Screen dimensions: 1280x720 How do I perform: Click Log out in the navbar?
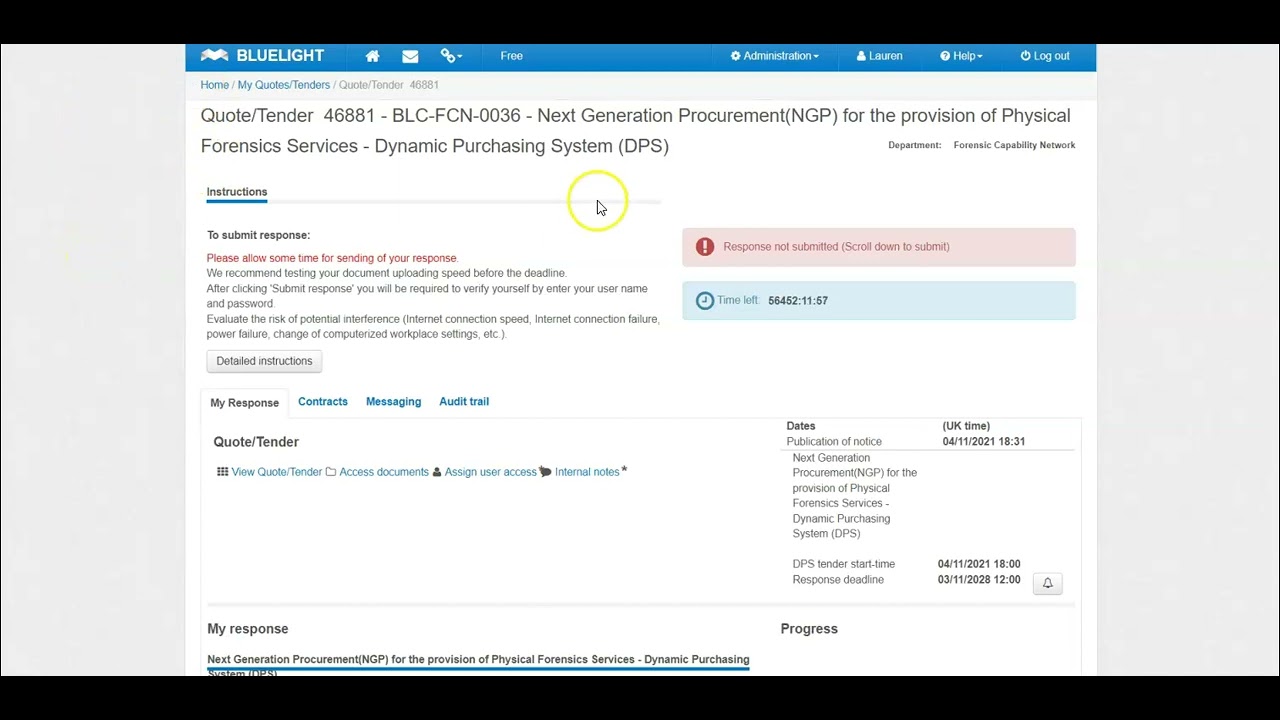pos(1045,56)
